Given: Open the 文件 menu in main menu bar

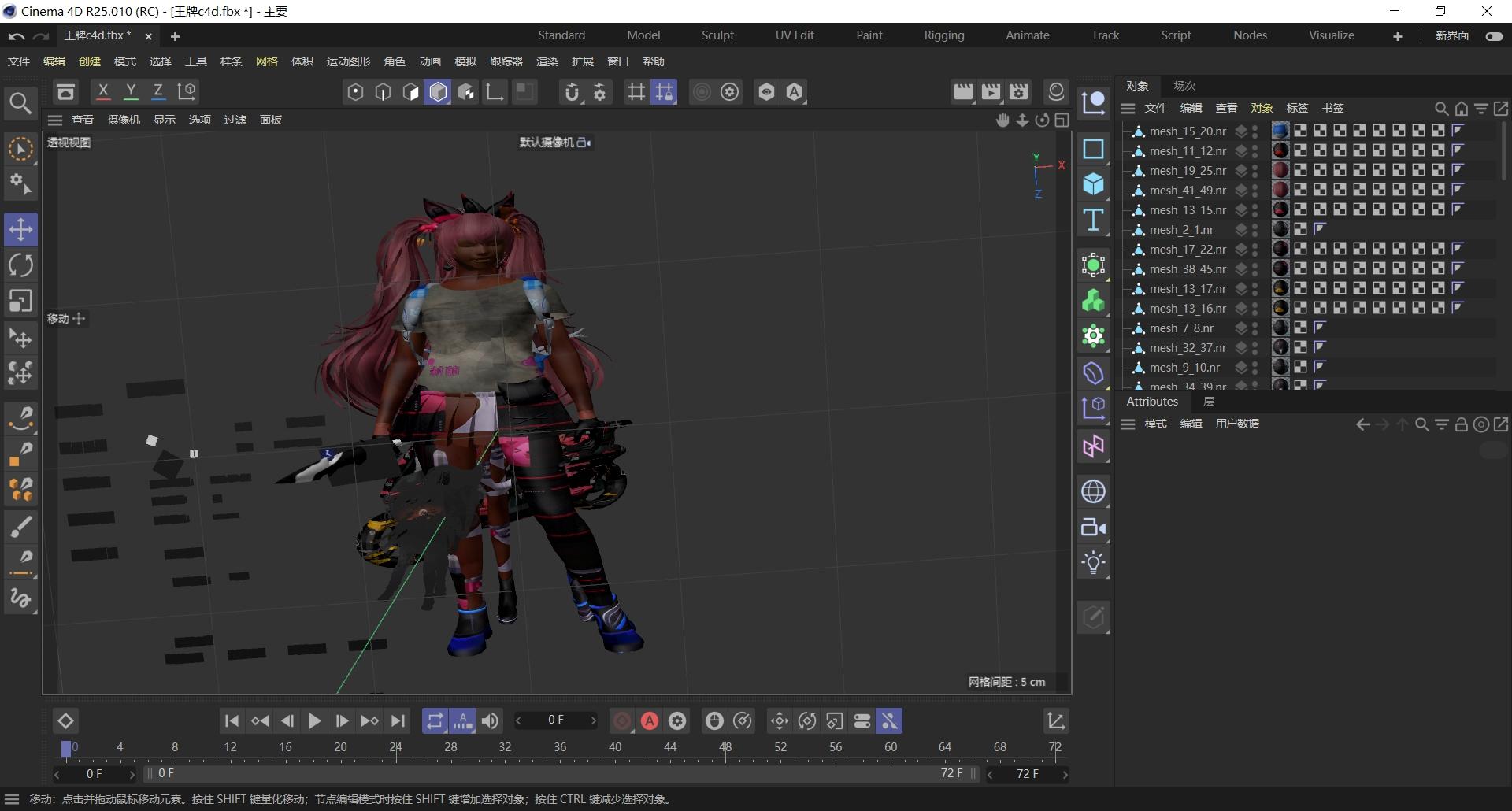Looking at the screenshot, I should coord(19,61).
